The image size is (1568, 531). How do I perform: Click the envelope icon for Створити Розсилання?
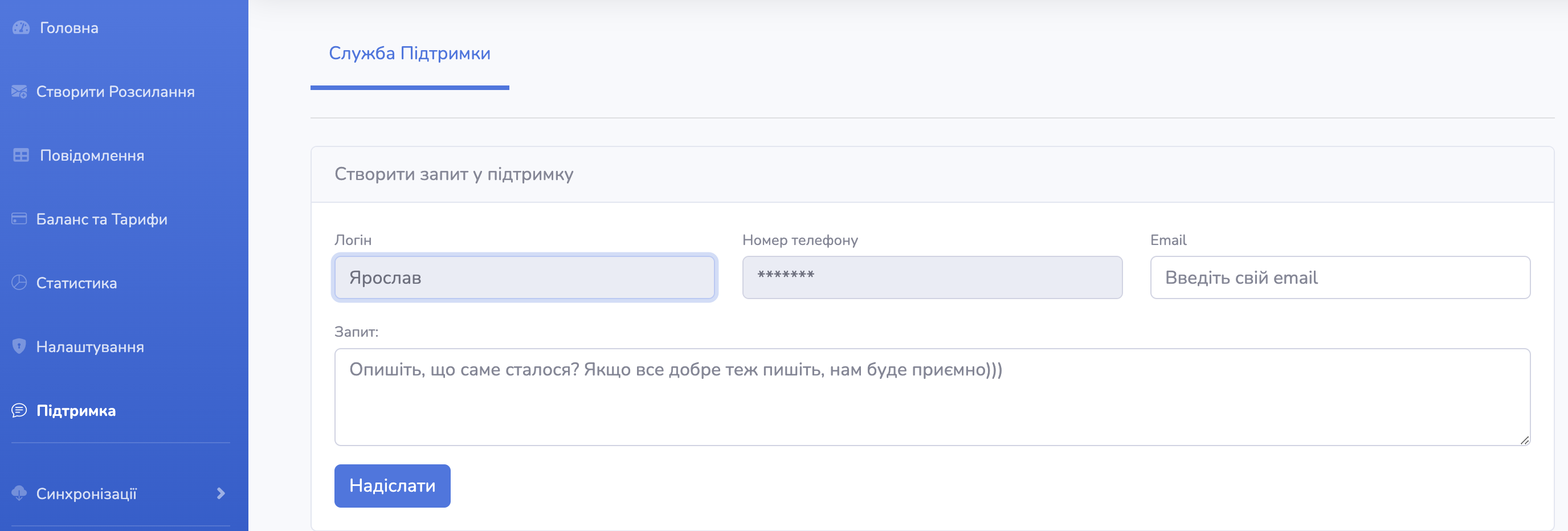click(19, 92)
